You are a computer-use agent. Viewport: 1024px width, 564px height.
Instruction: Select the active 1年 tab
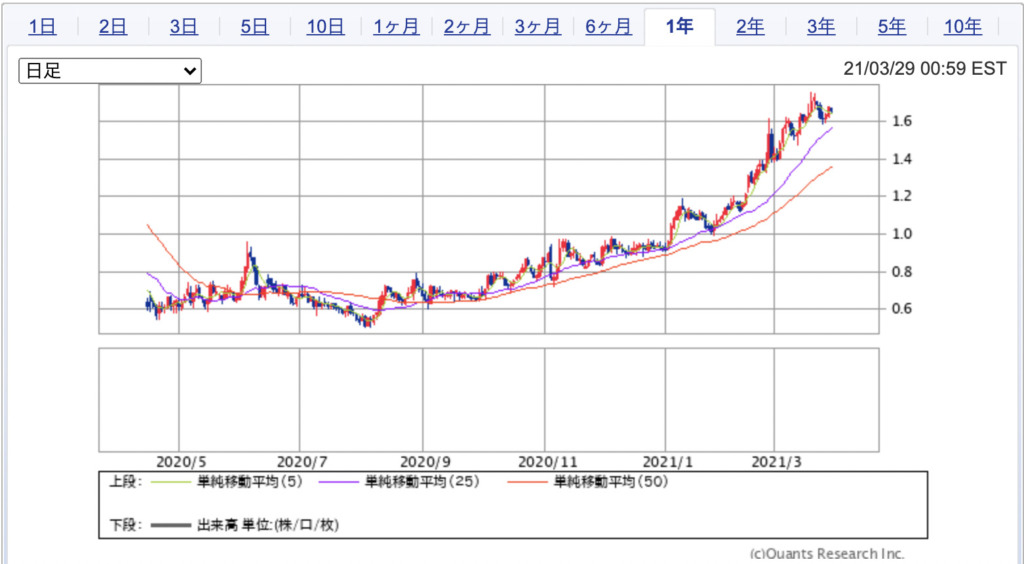[679, 27]
